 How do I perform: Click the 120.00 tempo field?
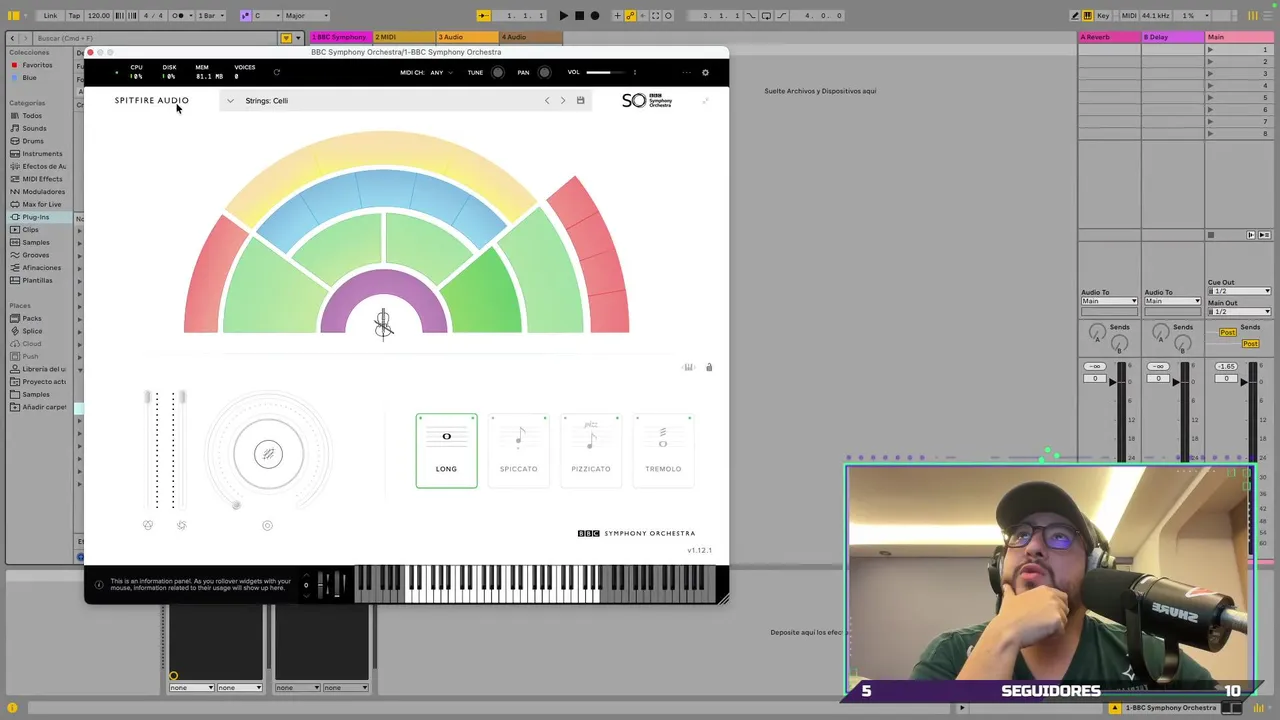[99, 15]
